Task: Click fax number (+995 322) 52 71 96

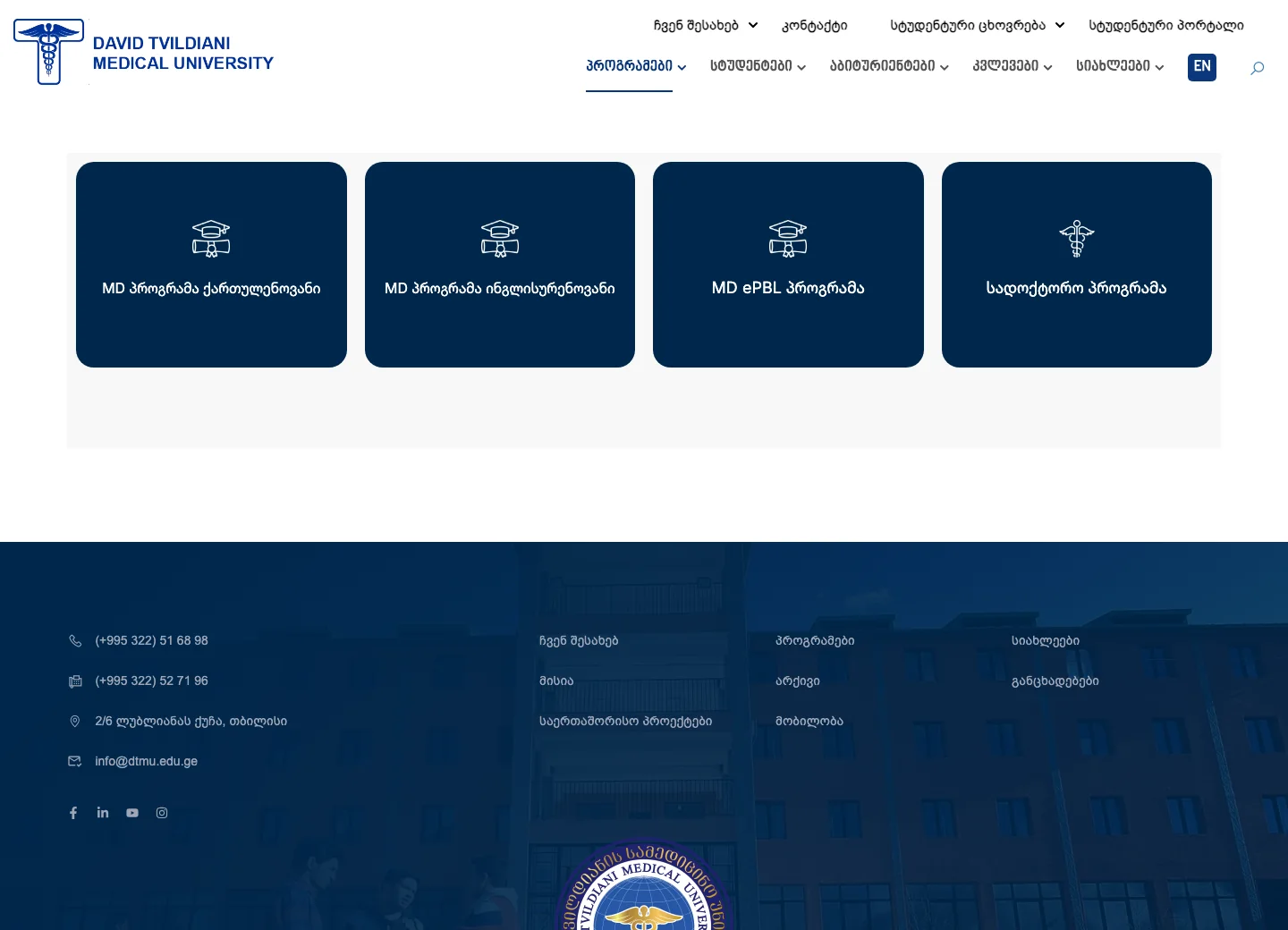Action: 152,681
